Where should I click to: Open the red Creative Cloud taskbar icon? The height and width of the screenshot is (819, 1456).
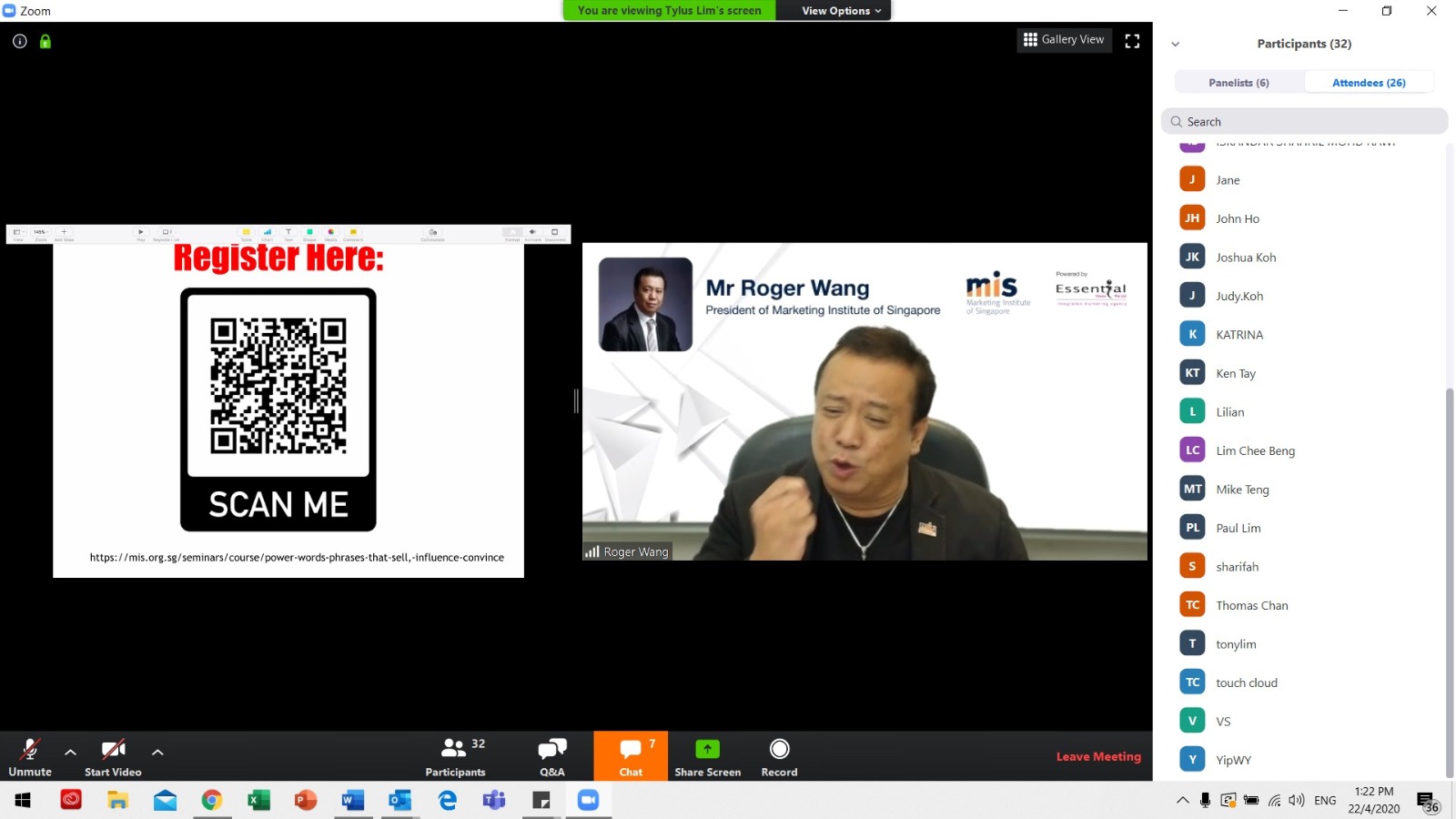click(71, 800)
